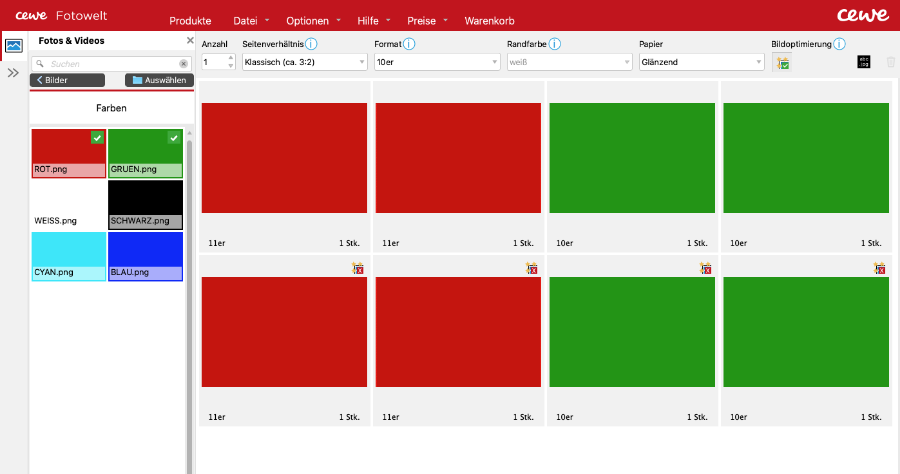Click the trash delete icon
This screenshot has height=474, width=900.
(891, 62)
